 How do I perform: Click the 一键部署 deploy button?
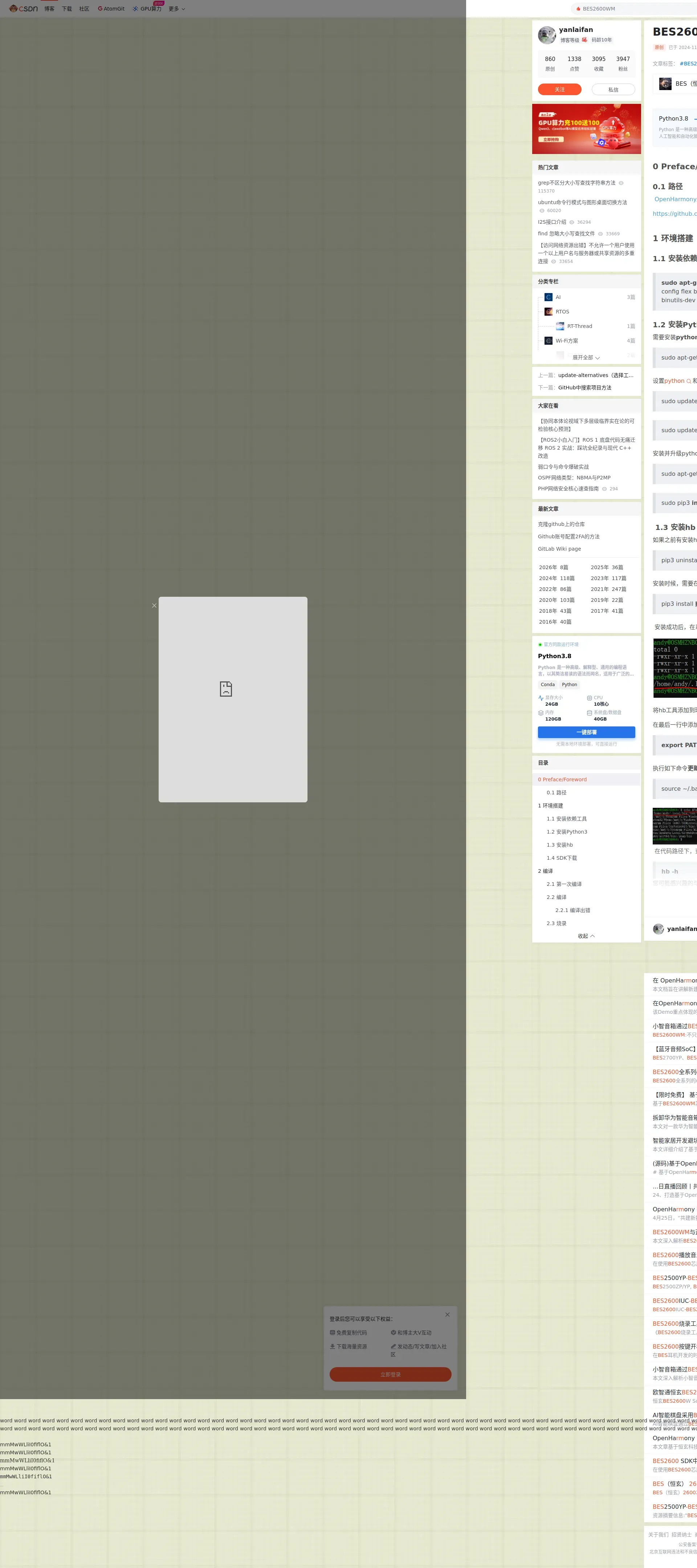pos(586,732)
